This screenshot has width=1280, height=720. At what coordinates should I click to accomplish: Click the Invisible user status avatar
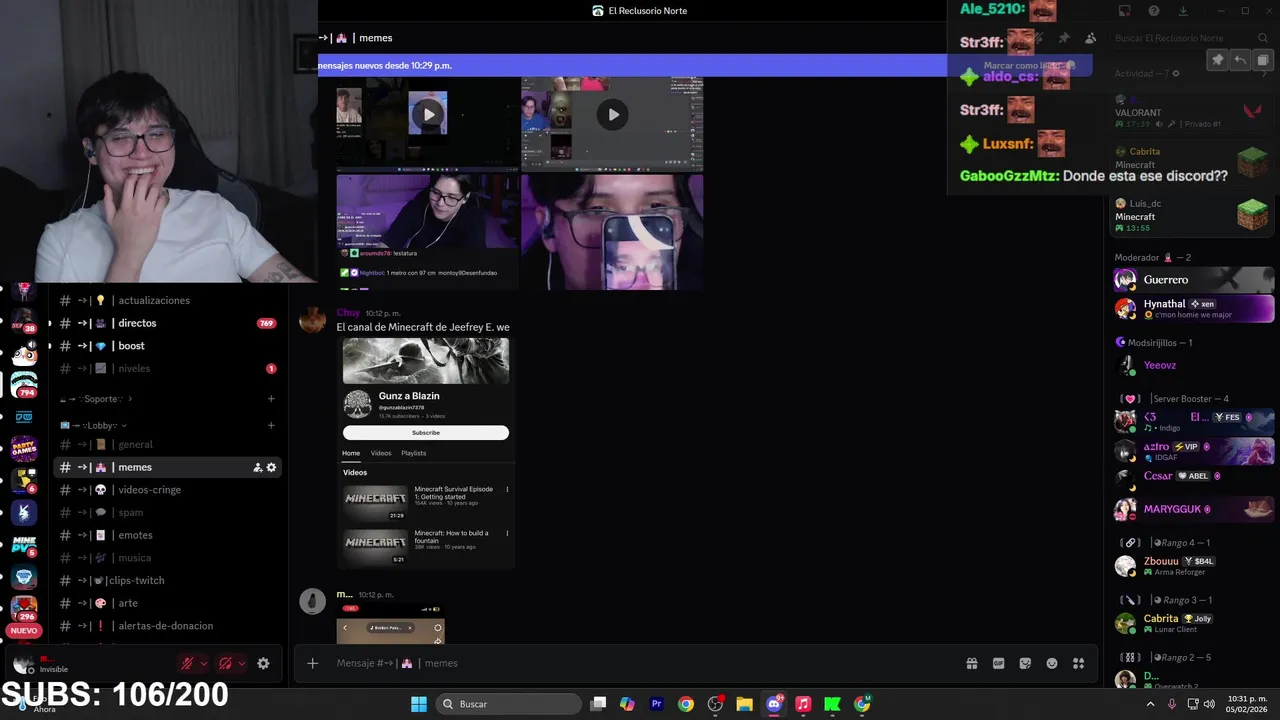click(x=24, y=664)
